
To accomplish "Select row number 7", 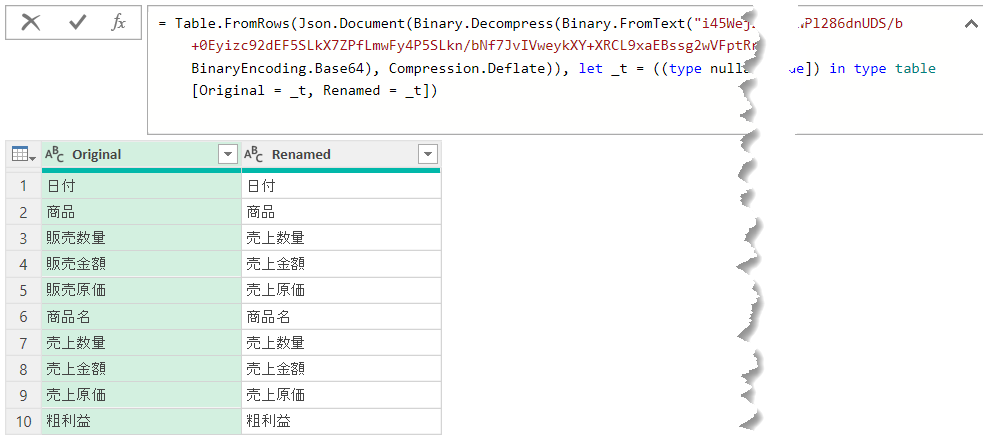I will tap(24, 343).
